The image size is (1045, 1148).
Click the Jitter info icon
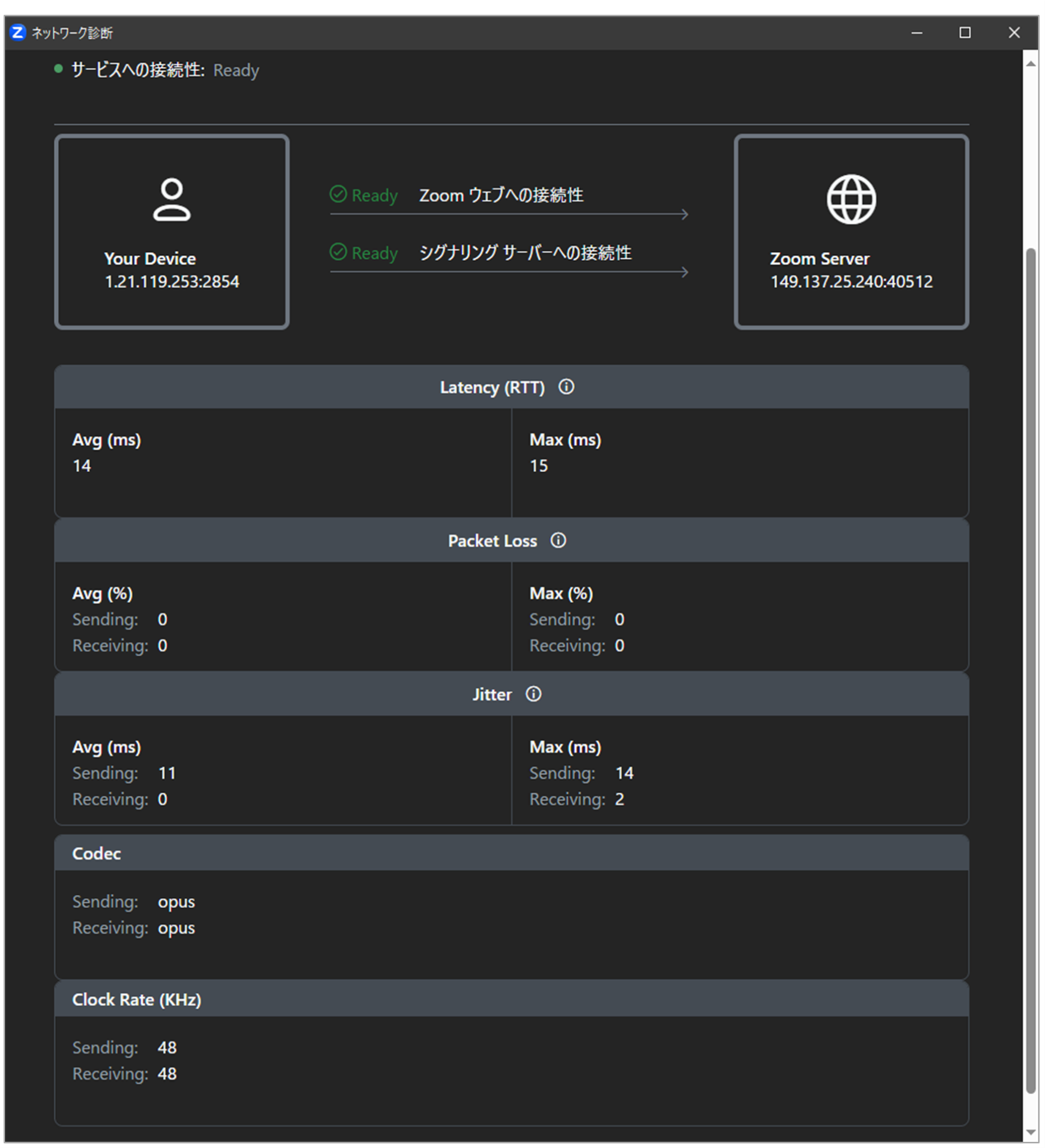tap(533, 694)
